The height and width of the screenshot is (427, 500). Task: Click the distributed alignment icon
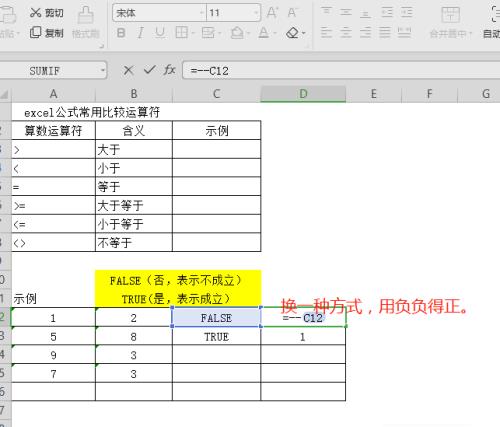coord(404,33)
